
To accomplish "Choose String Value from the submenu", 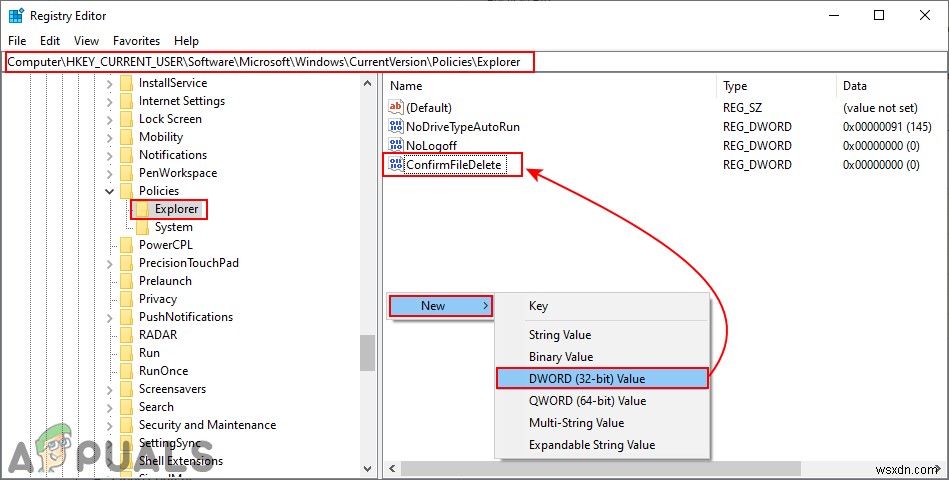I will pos(602,335).
